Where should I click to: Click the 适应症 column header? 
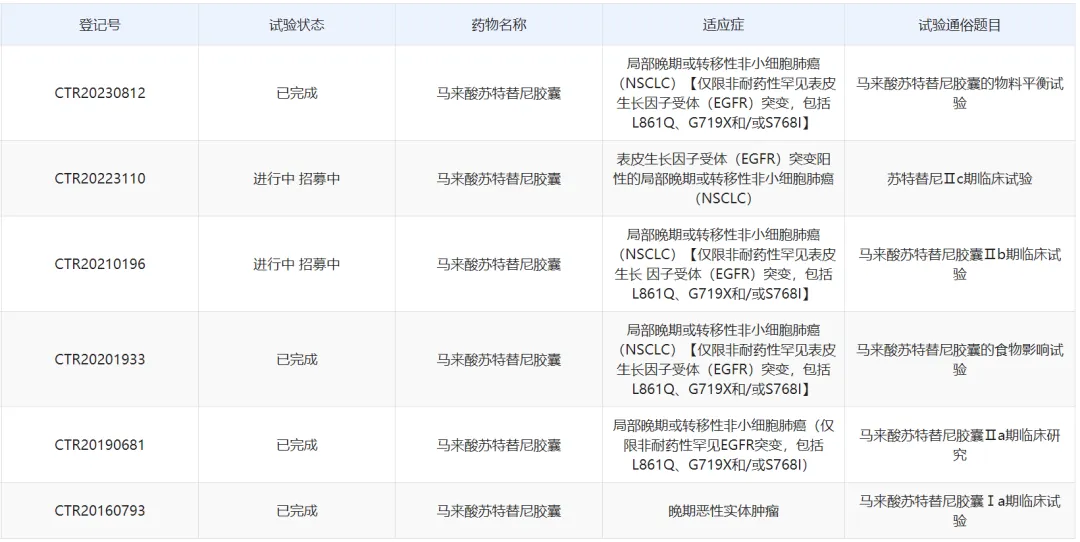723,25
